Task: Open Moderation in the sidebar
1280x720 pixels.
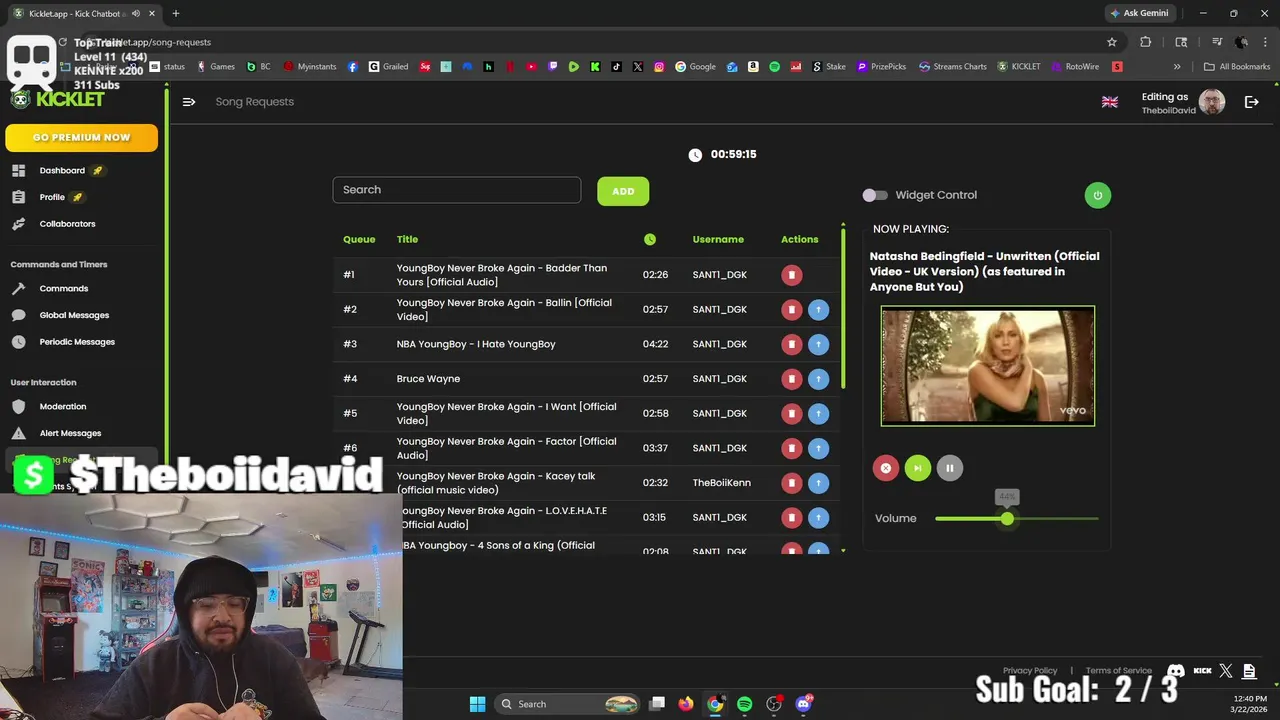Action: pos(62,406)
